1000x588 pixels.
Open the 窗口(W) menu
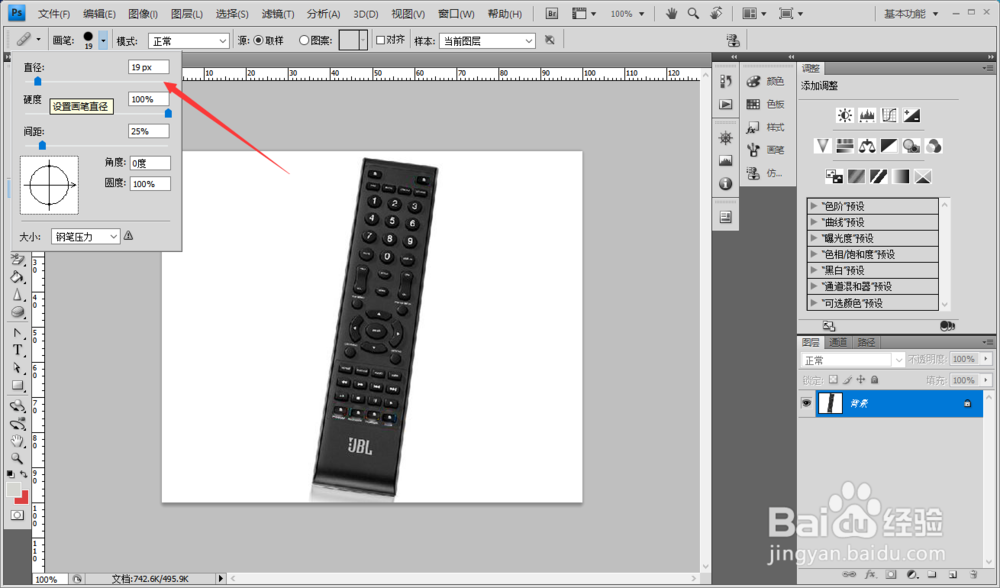coord(456,13)
